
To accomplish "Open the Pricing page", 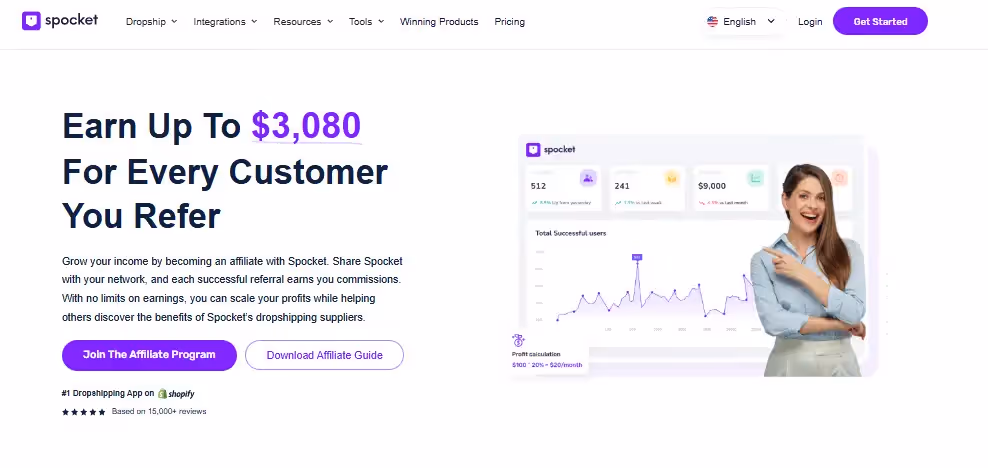I will click(510, 21).
